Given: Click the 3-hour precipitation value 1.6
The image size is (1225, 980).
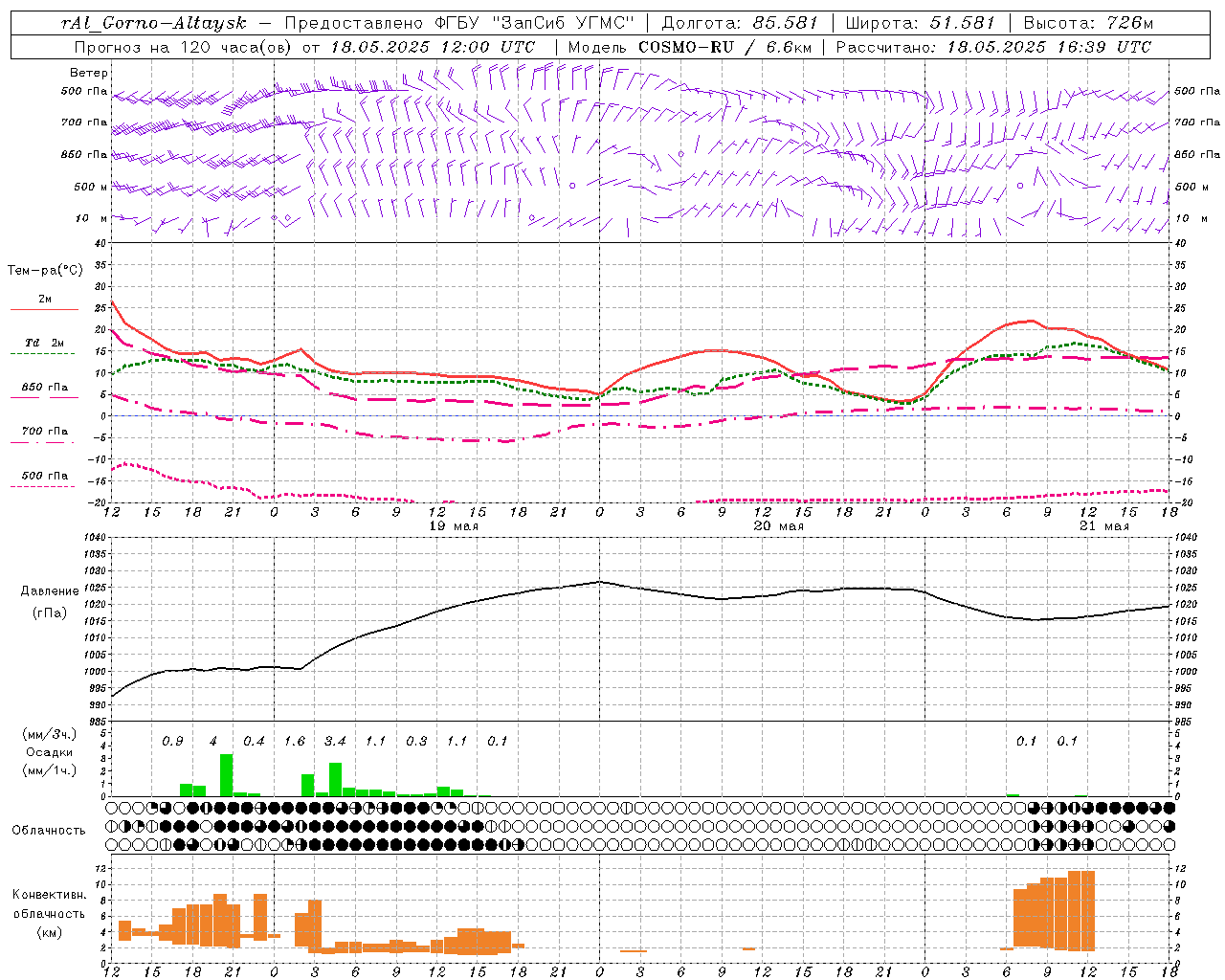Looking at the screenshot, I should tap(294, 742).
